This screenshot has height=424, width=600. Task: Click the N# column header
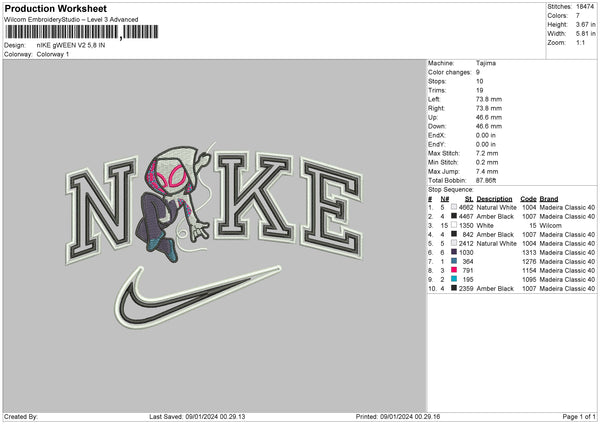click(445, 199)
